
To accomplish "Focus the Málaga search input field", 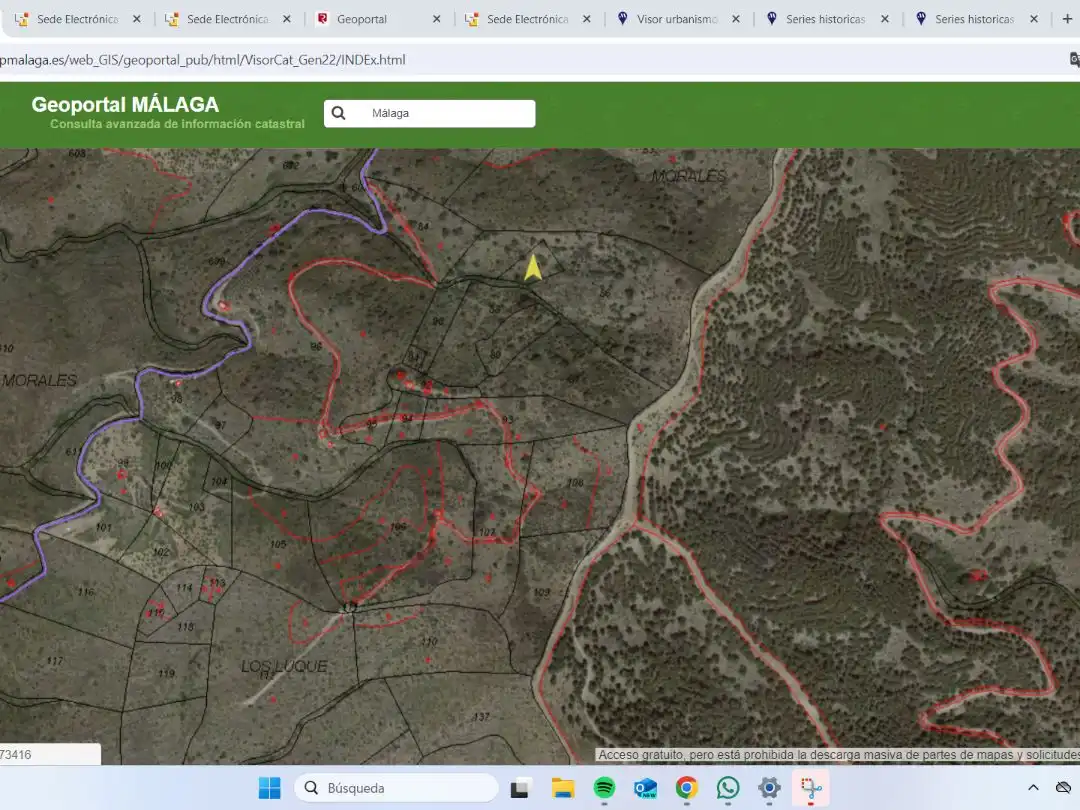I will pos(430,114).
